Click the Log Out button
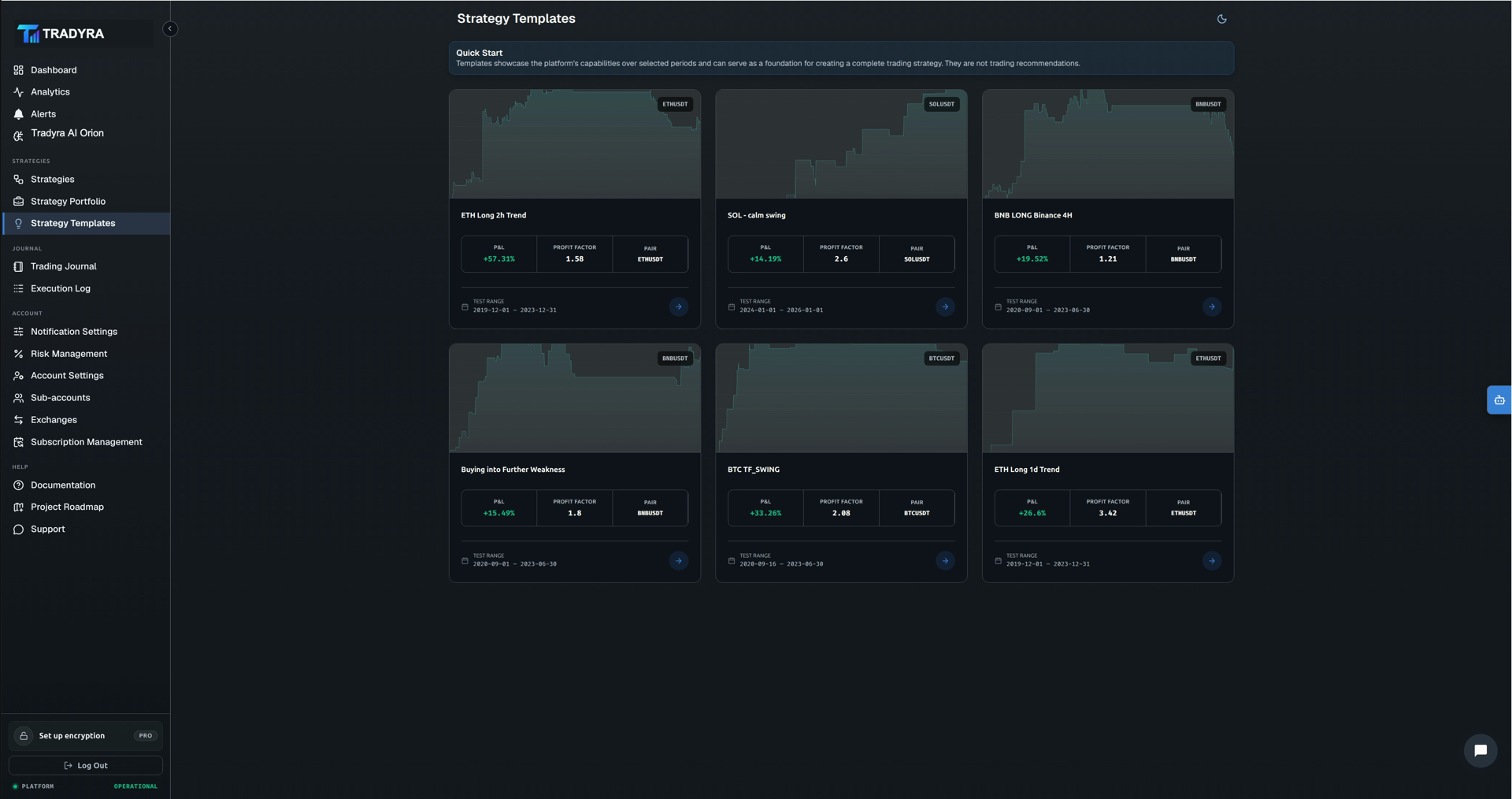1512x799 pixels. click(86, 766)
